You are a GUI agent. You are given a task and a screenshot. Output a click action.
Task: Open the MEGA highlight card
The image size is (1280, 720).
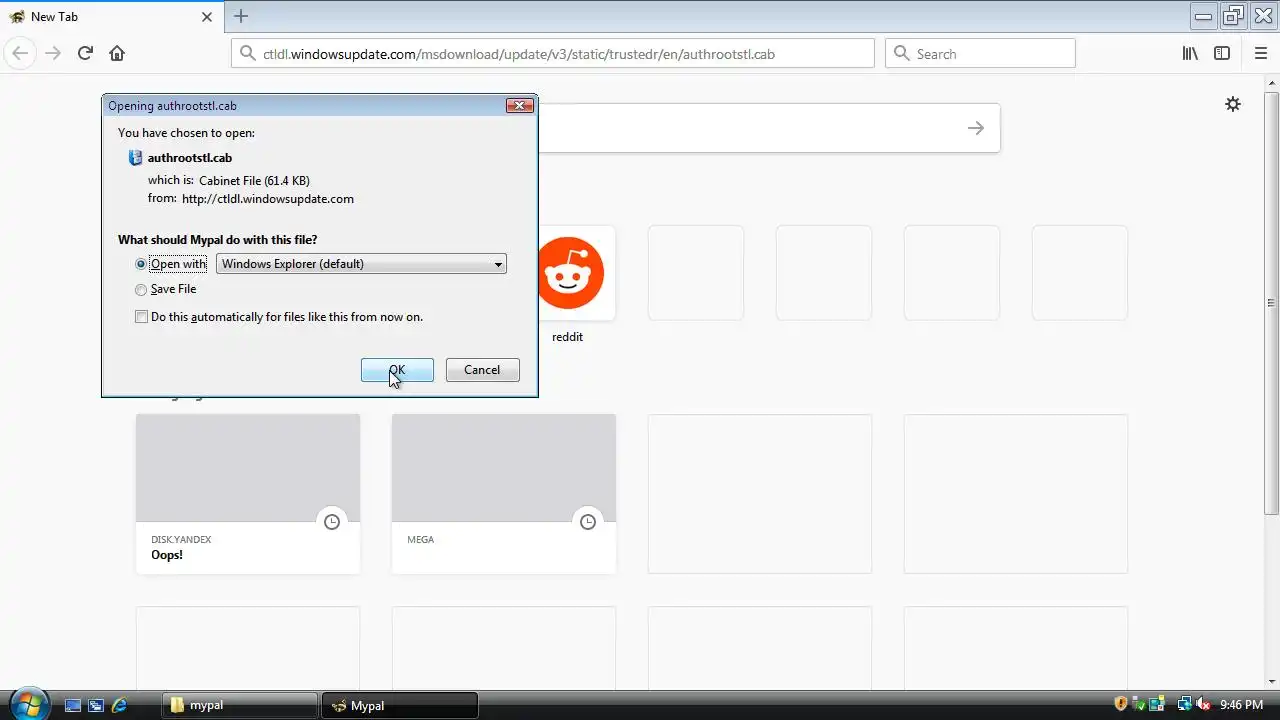(504, 494)
